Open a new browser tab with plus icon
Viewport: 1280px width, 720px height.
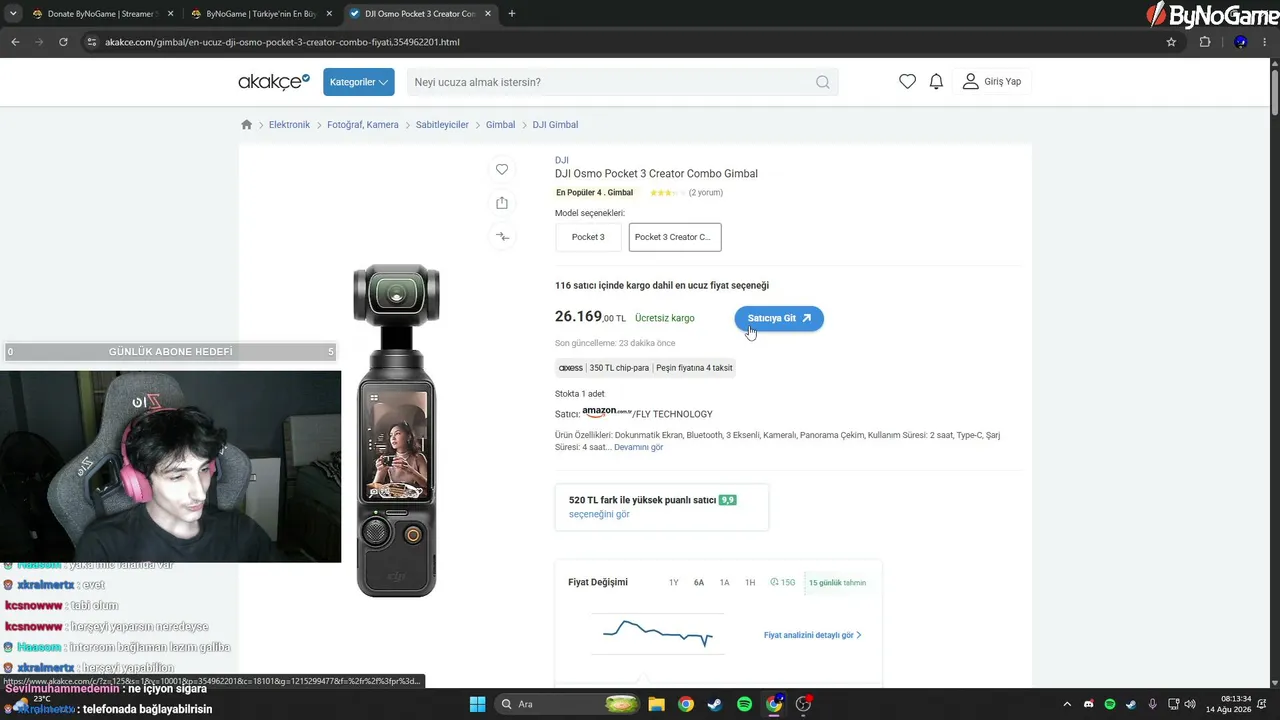[x=512, y=14]
